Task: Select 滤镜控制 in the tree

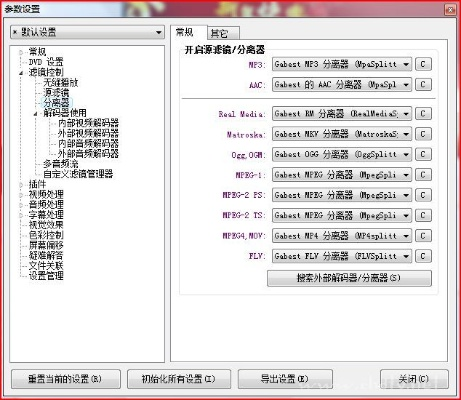Action: click(x=46, y=72)
